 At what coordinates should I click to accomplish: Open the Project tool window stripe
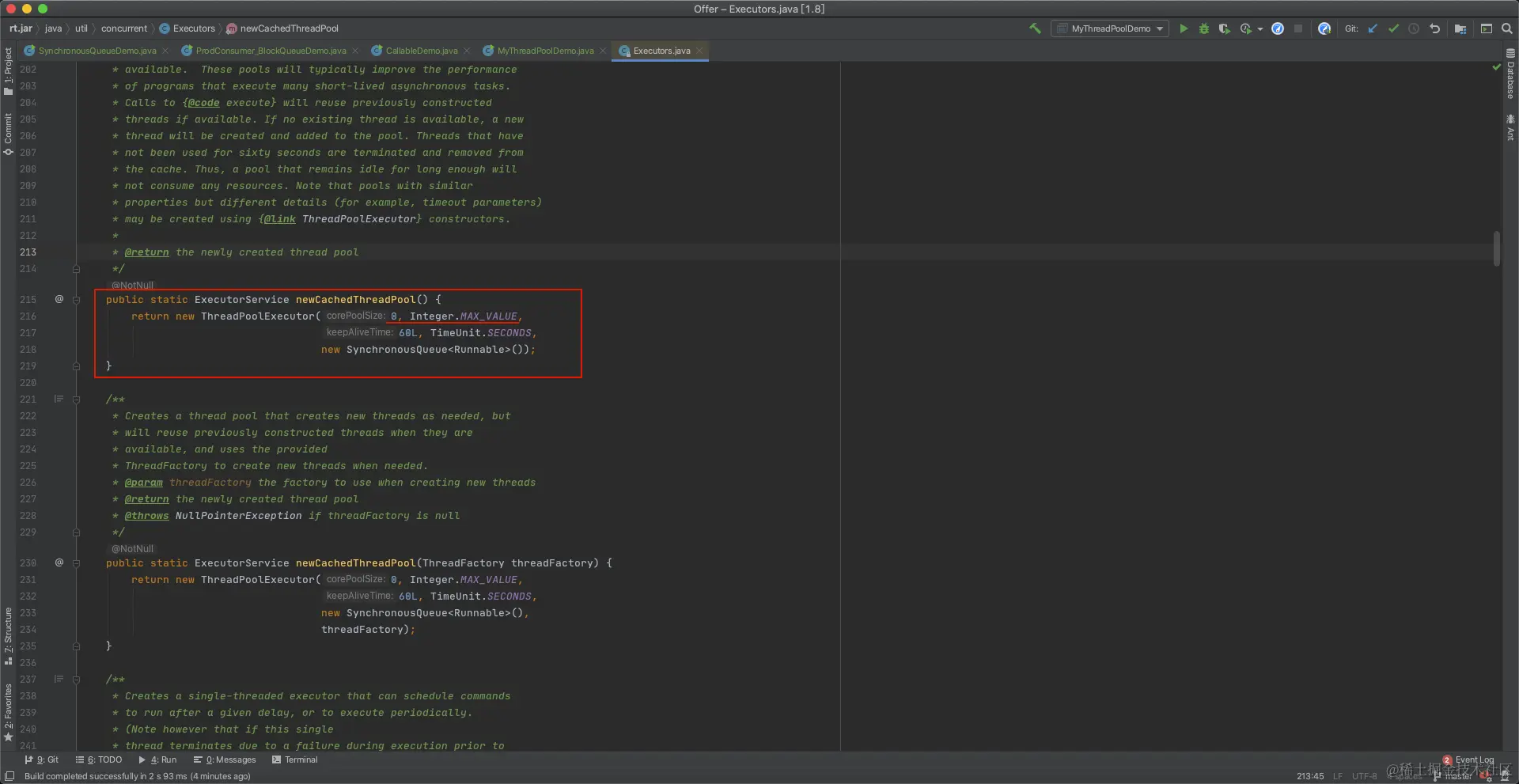8,71
